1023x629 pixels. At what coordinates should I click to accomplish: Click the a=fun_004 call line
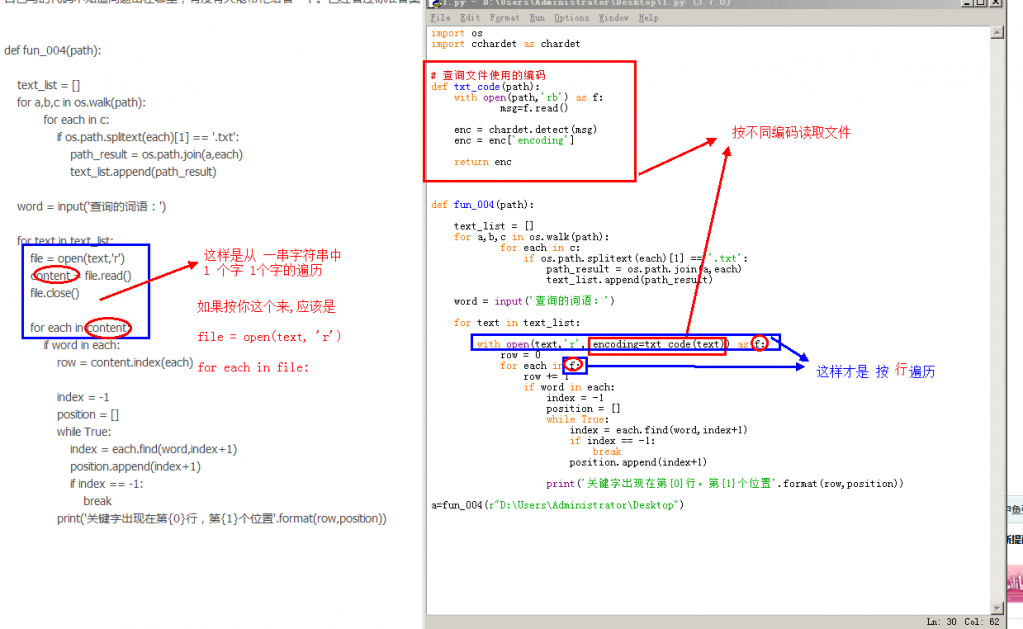(556, 505)
